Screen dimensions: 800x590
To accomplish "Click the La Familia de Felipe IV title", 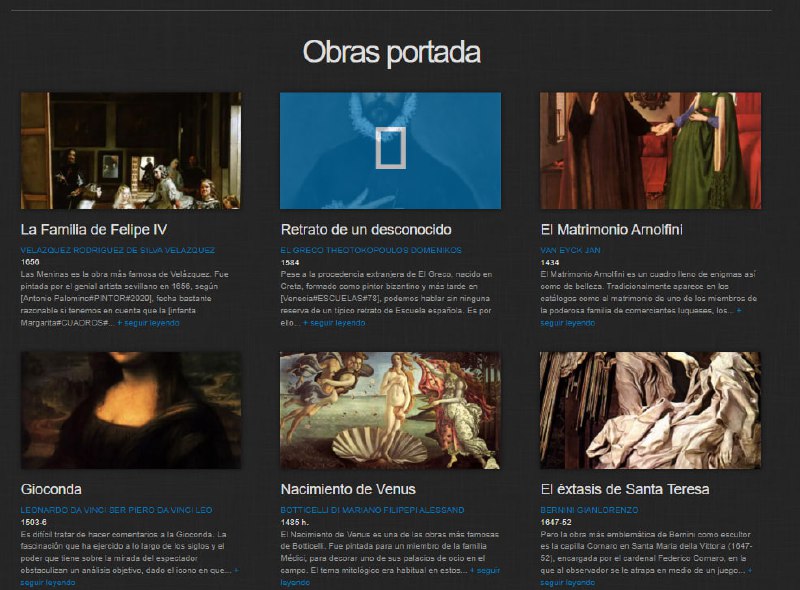I will coord(94,229).
